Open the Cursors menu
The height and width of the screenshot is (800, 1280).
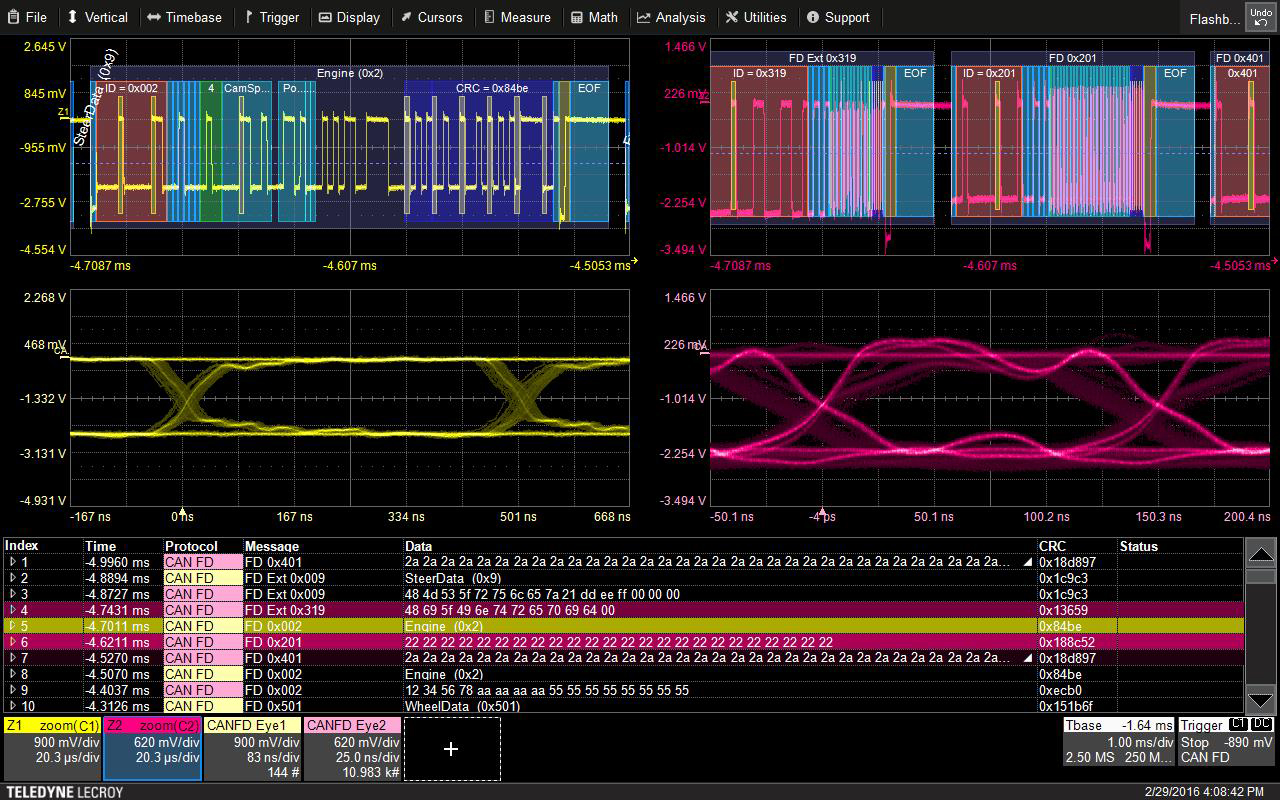[431, 17]
